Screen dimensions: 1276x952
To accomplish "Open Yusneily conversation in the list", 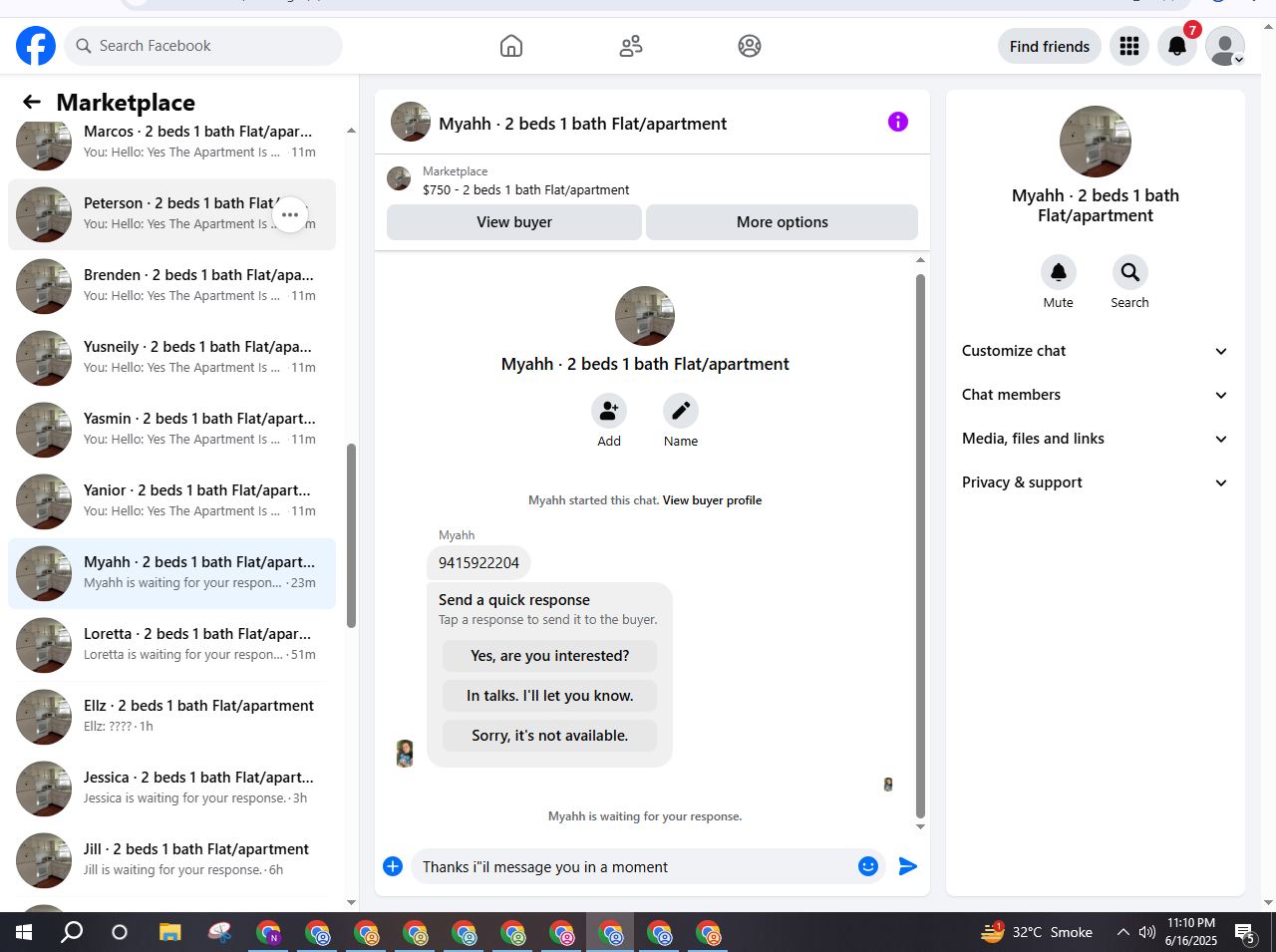I will [x=171, y=358].
